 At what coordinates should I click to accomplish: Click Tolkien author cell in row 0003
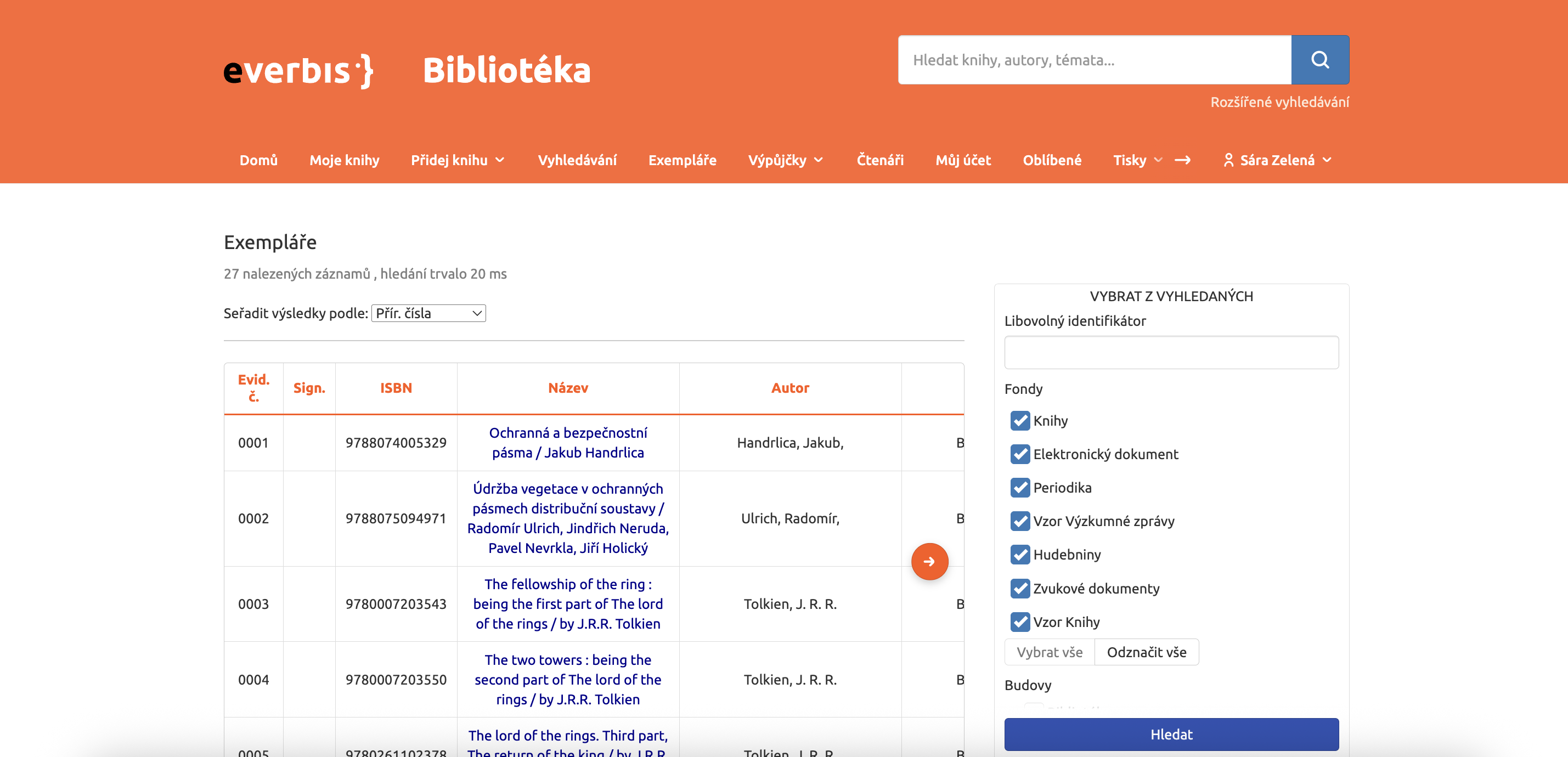790,605
